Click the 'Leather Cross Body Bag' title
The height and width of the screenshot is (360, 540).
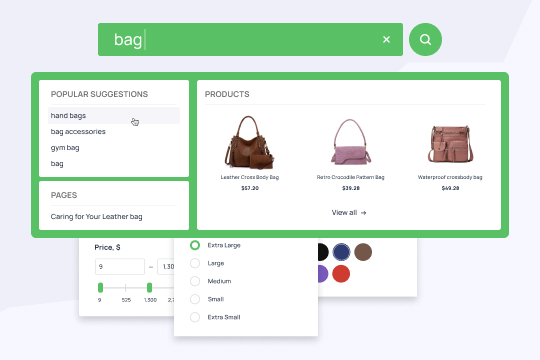250,177
